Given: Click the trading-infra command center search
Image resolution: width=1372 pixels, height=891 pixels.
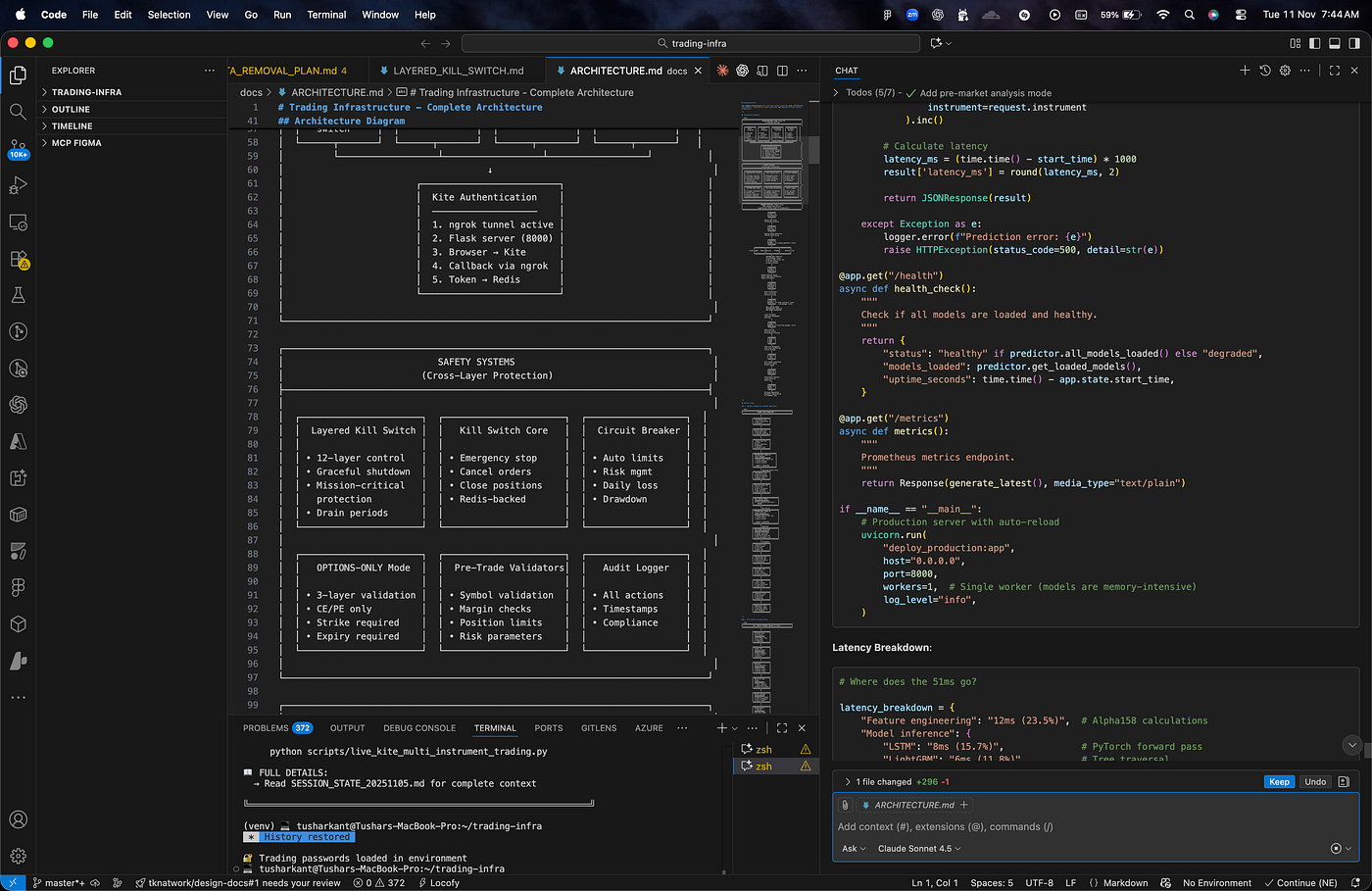Looking at the screenshot, I should click(691, 43).
